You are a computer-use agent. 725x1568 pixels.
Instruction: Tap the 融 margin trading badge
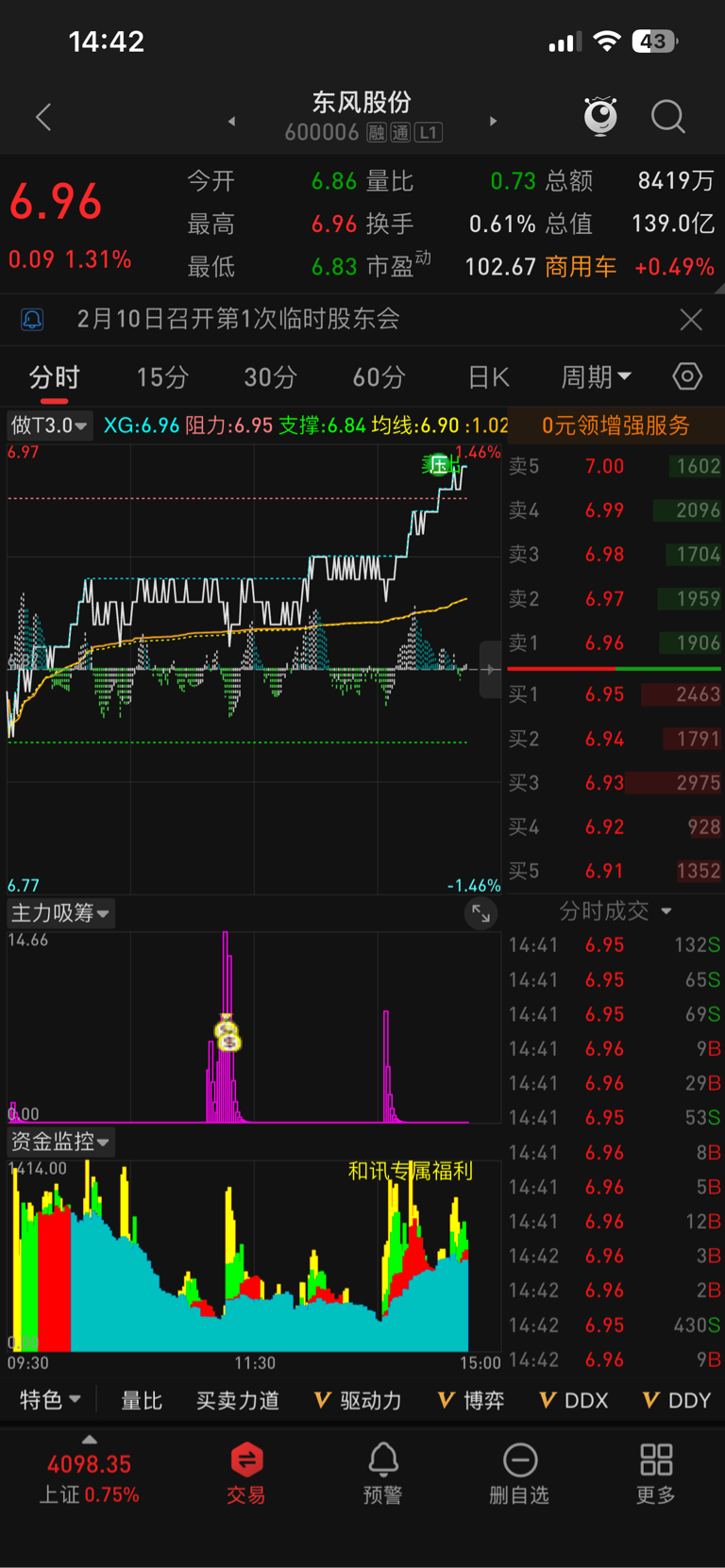pyautogui.click(x=377, y=133)
